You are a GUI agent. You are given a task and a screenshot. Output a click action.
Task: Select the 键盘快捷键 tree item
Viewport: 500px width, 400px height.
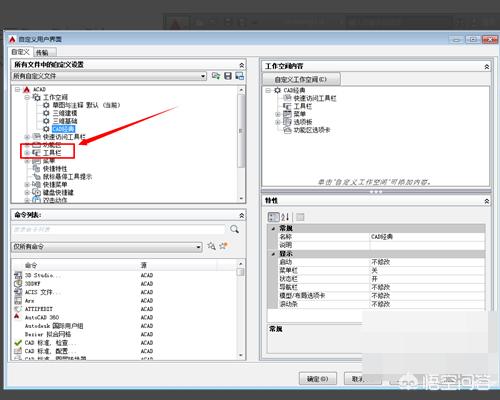pos(58,193)
